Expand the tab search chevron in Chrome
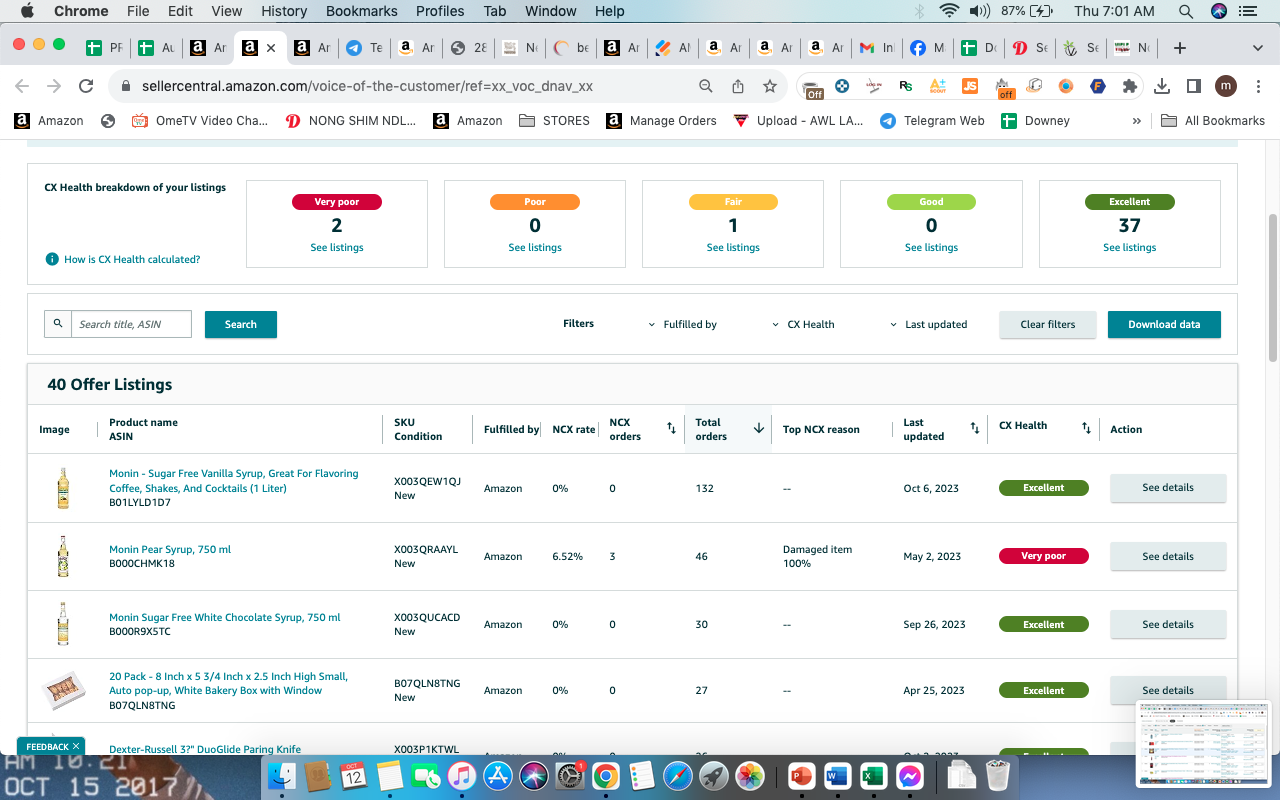 coord(1258,47)
